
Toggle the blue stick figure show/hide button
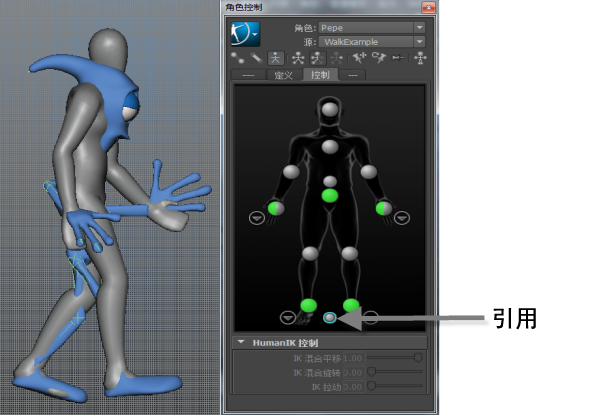(275, 58)
